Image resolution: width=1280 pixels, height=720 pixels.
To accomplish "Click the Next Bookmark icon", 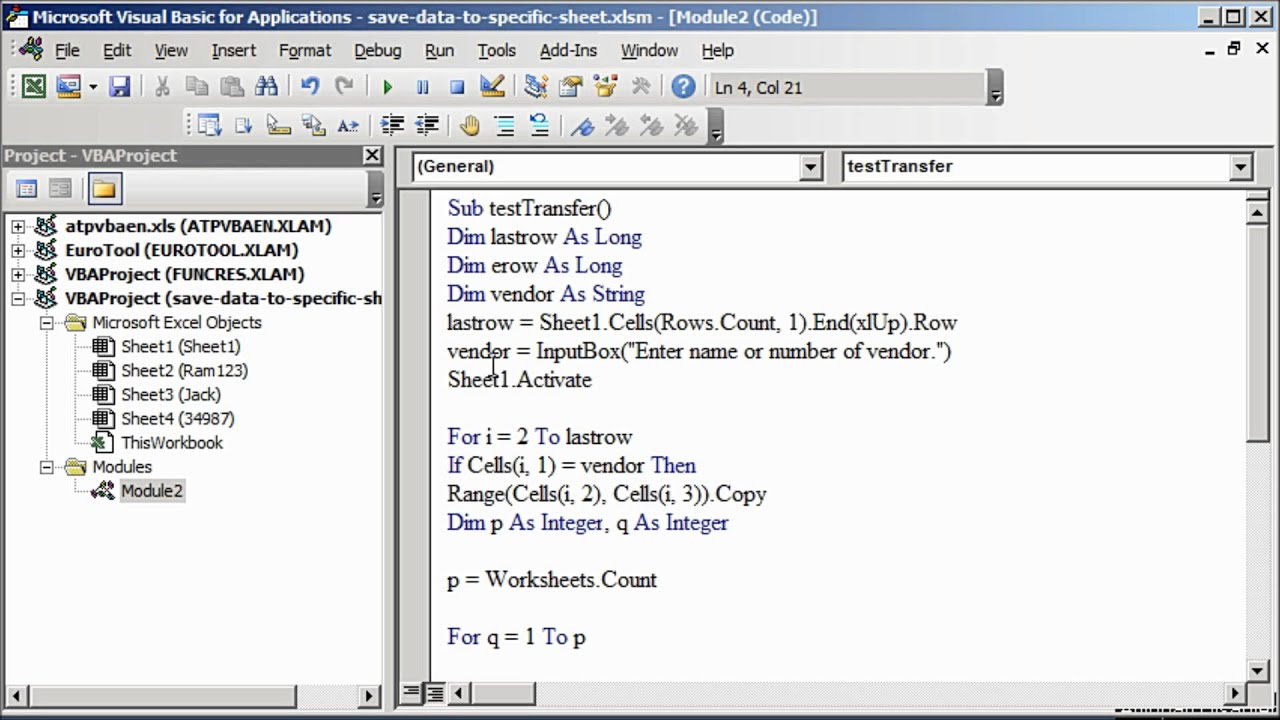I will click(x=617, y=125).
